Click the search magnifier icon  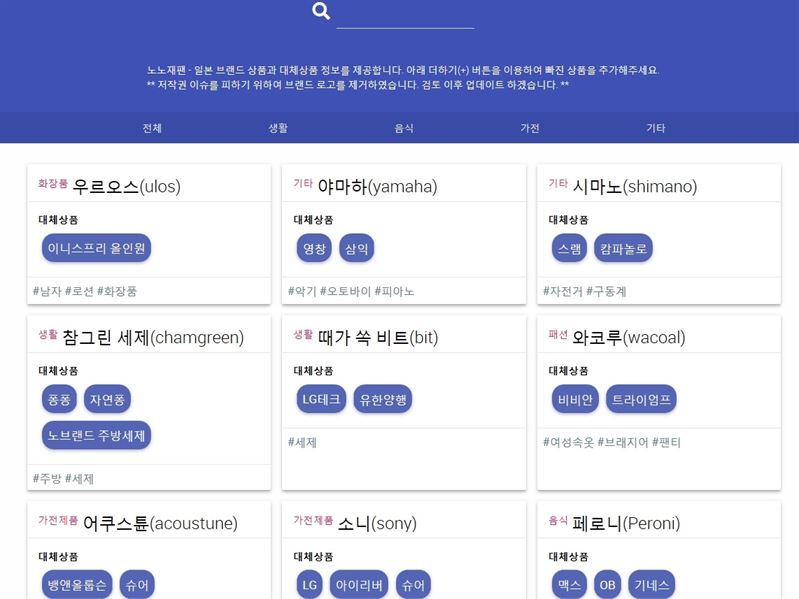321,11
